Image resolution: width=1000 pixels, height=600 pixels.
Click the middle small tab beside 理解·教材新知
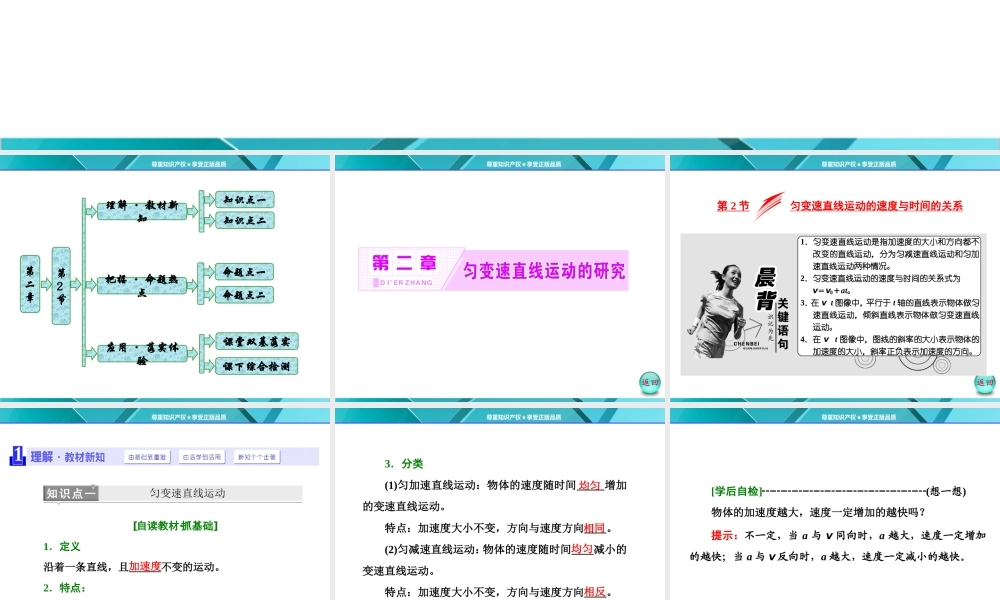202,457
